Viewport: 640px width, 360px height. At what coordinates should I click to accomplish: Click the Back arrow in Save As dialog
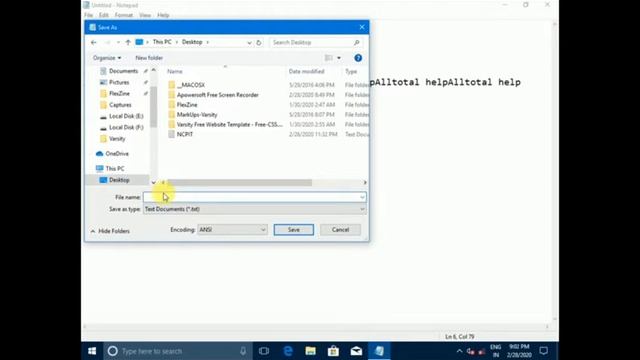[94, 42]
